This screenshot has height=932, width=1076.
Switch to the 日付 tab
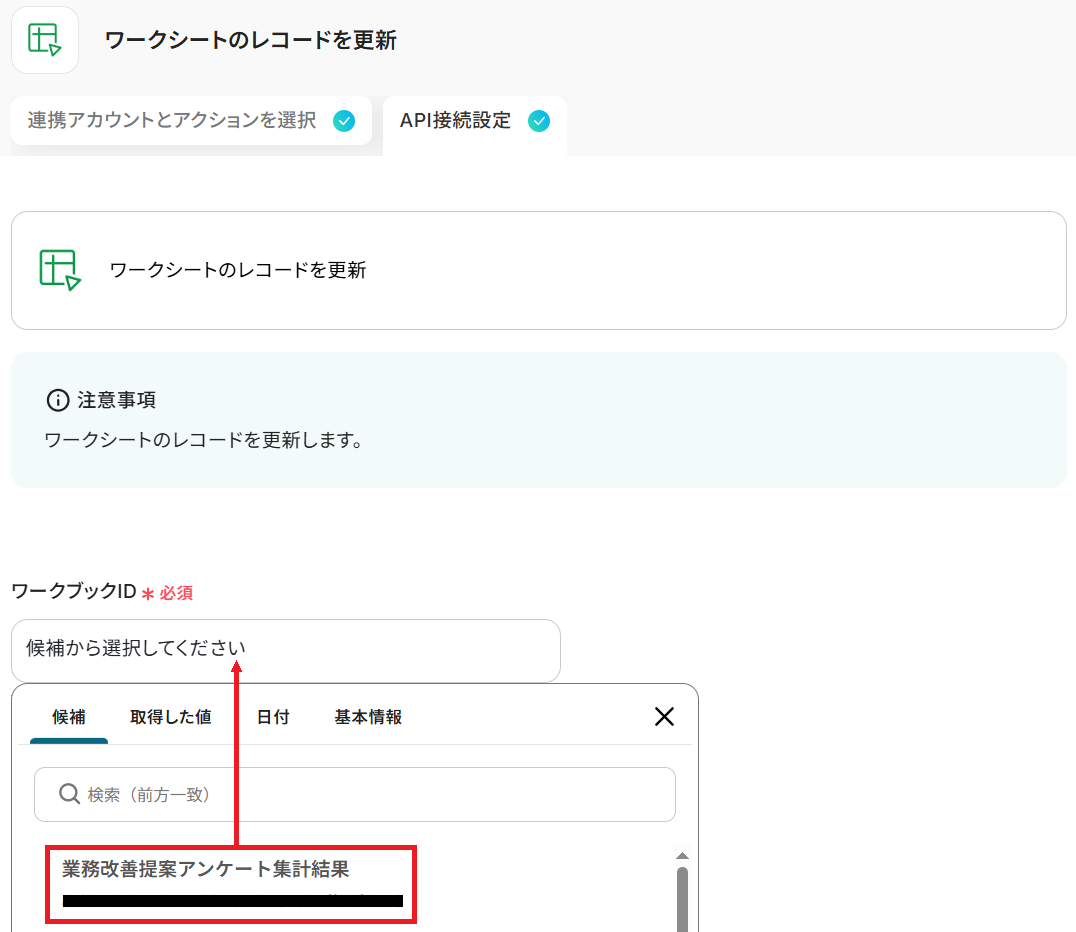click(x=273, y=717)
